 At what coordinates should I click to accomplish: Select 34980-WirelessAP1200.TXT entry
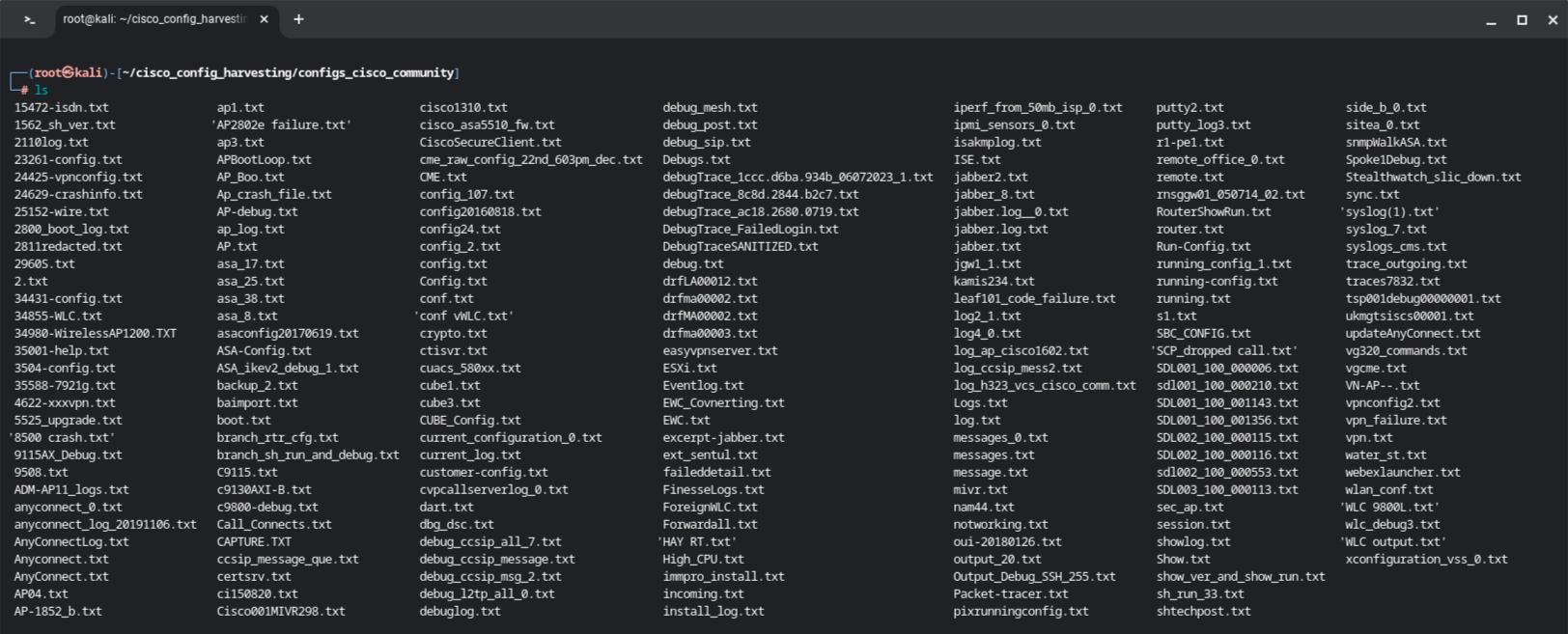tap(96, 334)
